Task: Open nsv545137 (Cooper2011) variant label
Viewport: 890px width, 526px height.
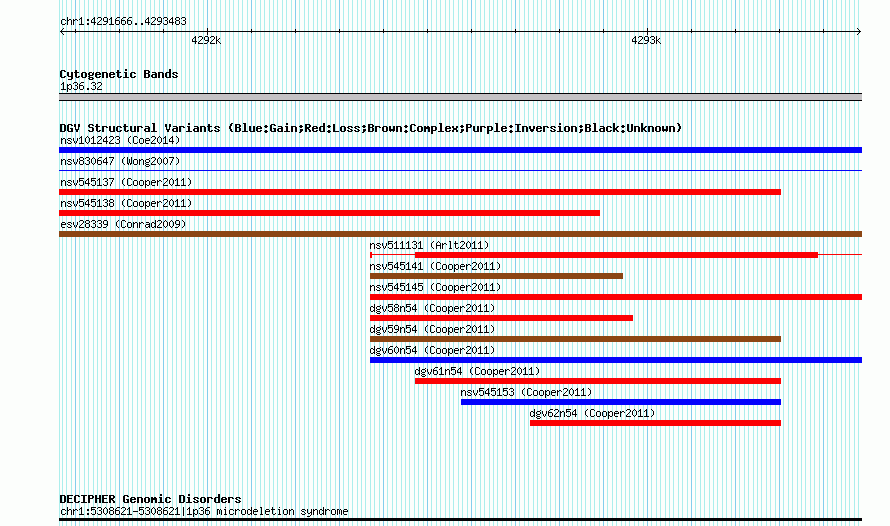Action: [x=126, y=182]
